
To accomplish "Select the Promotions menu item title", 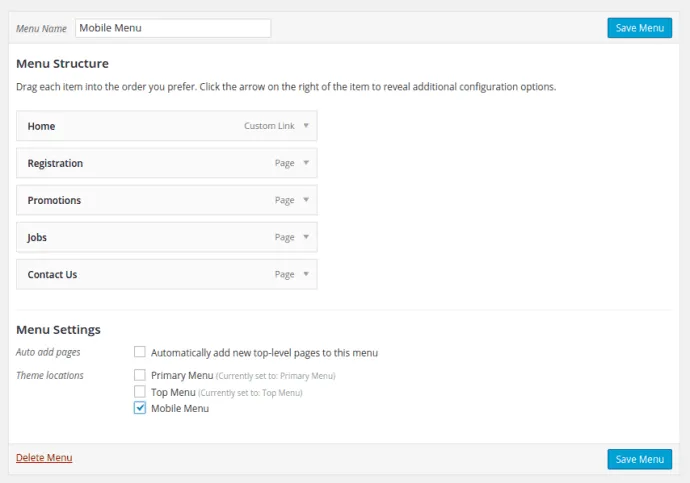I will (54, 200).
